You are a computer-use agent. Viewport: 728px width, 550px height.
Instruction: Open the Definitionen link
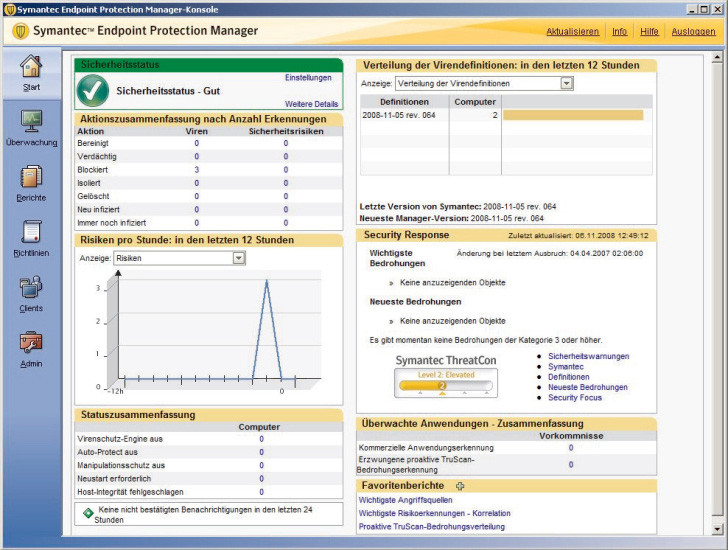point(569,377)
